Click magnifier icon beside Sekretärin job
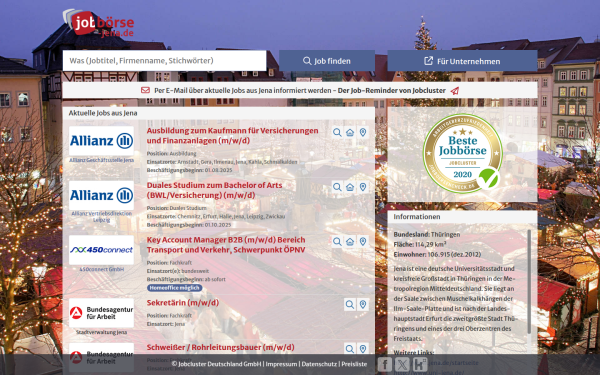 coord(350,305)
